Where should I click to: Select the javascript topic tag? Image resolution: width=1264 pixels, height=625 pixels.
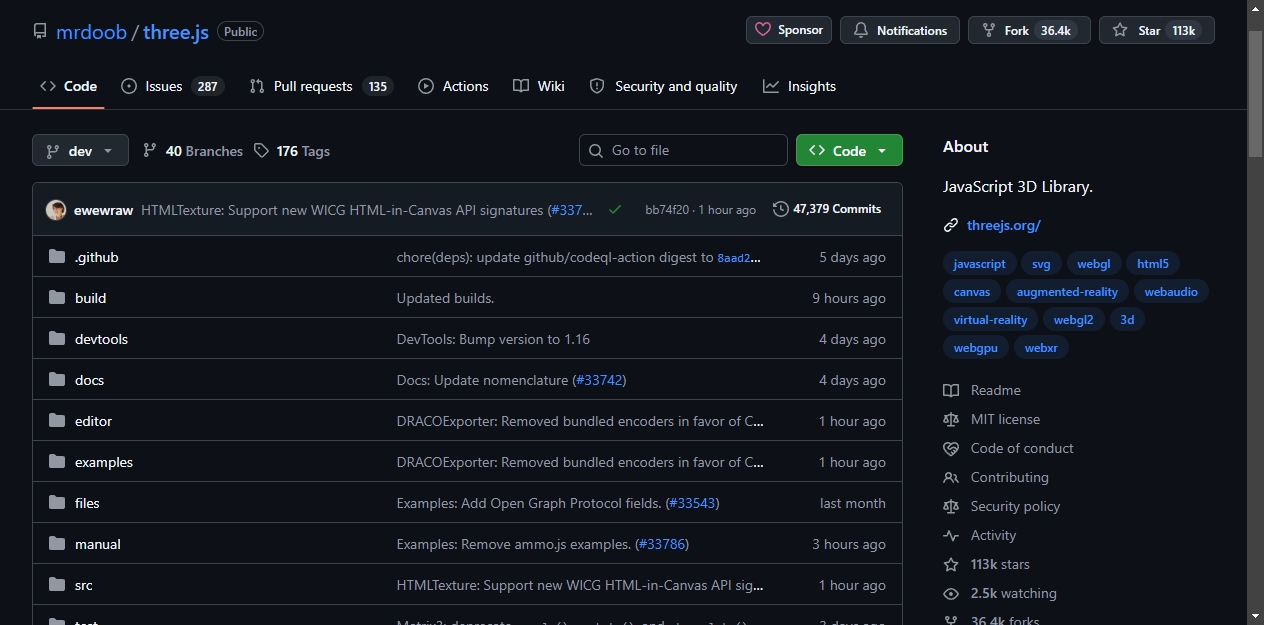(980, 264)
